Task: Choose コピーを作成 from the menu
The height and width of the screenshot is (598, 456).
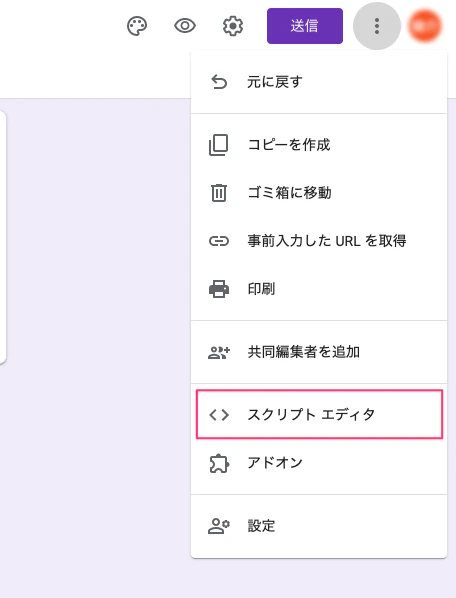Action: click(319, 145)
